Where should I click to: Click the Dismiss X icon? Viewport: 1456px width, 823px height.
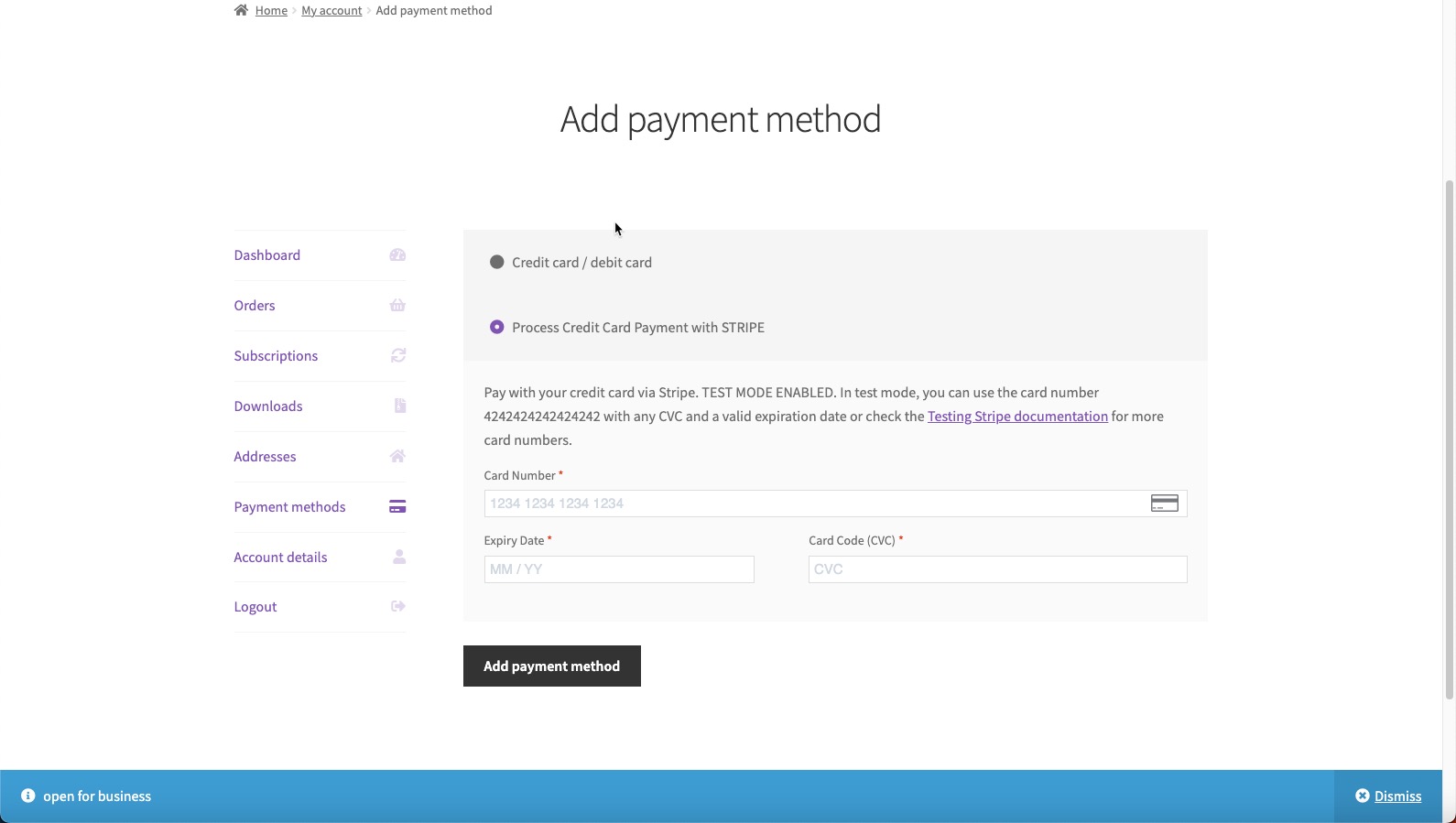pyautogui.click(x=1363, y=796)
